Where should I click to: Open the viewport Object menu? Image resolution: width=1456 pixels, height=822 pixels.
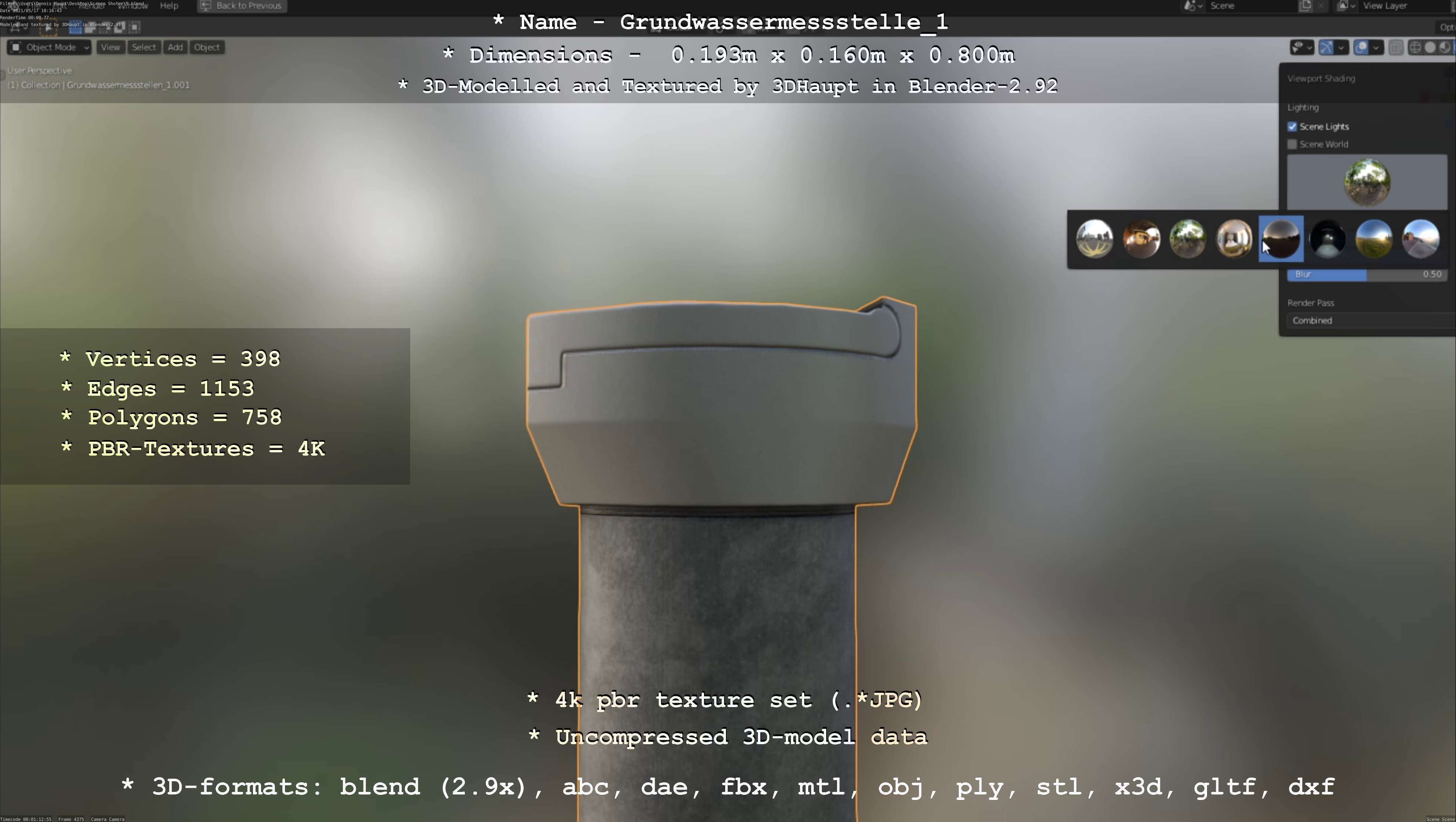(x=207, y=47)
